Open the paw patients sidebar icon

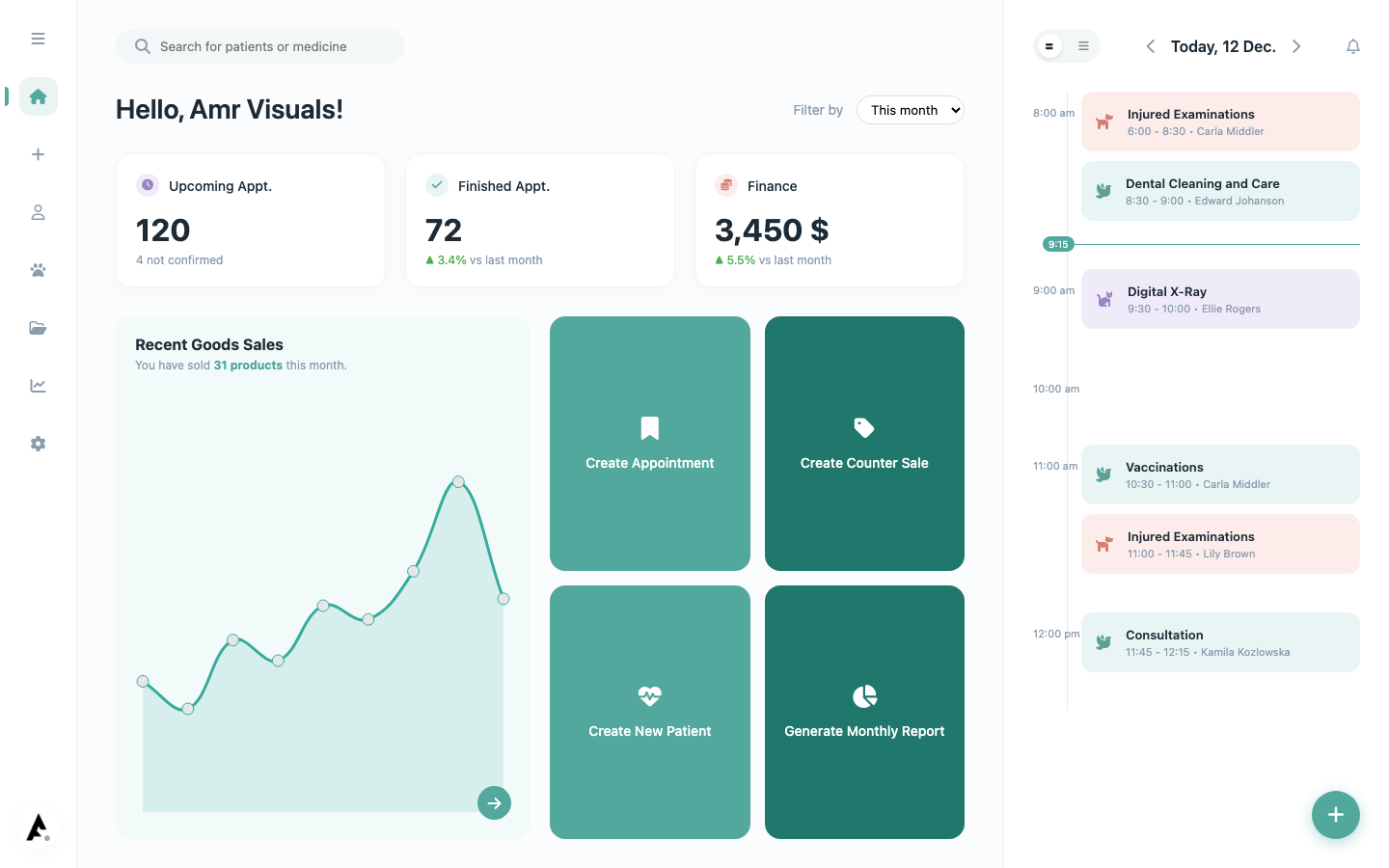(38, 270)
